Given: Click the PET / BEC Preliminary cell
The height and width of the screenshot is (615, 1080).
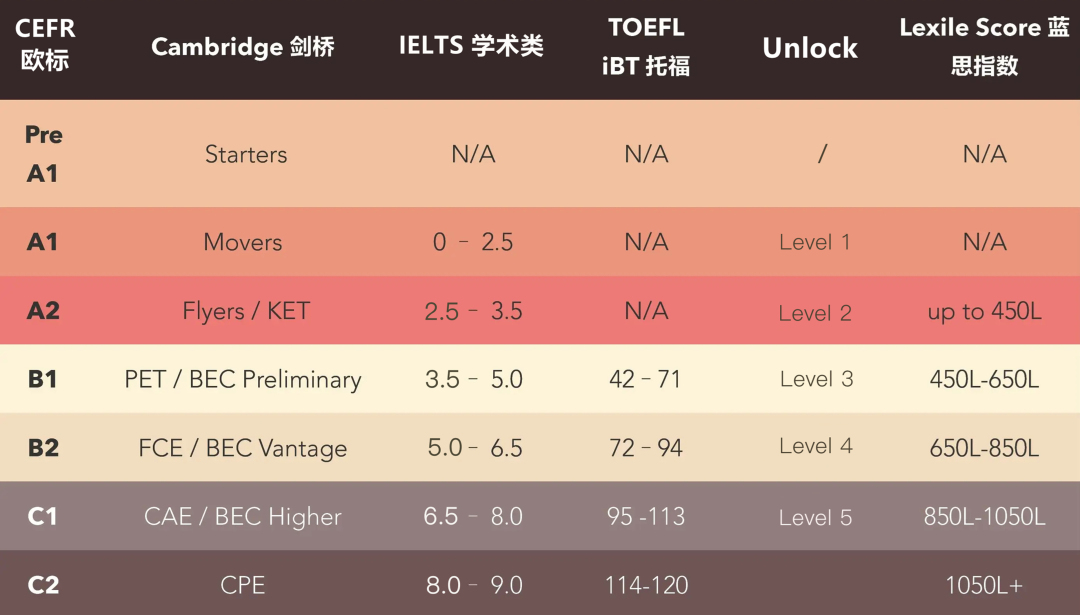Looking at the screenshot, I should (242, 379).
